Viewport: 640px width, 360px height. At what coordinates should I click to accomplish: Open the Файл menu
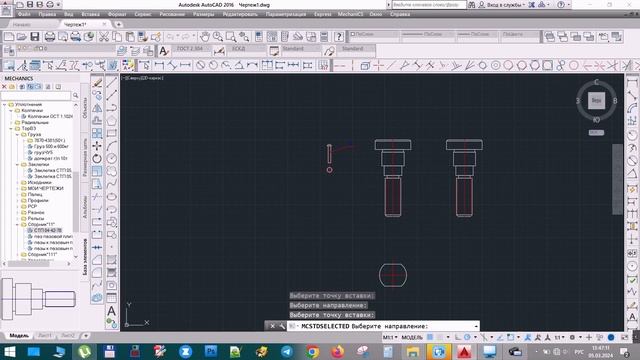[x=24, y=14]
